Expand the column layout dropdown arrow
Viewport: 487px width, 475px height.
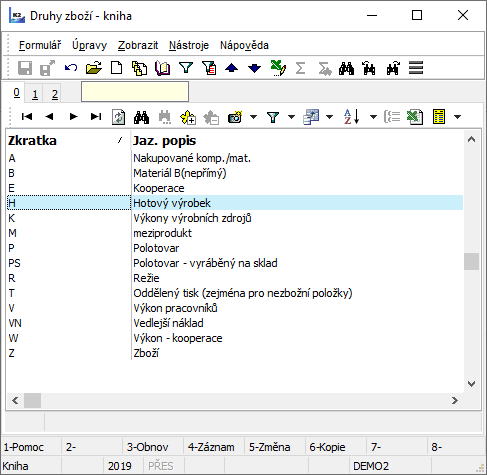[x=329, y=117]
